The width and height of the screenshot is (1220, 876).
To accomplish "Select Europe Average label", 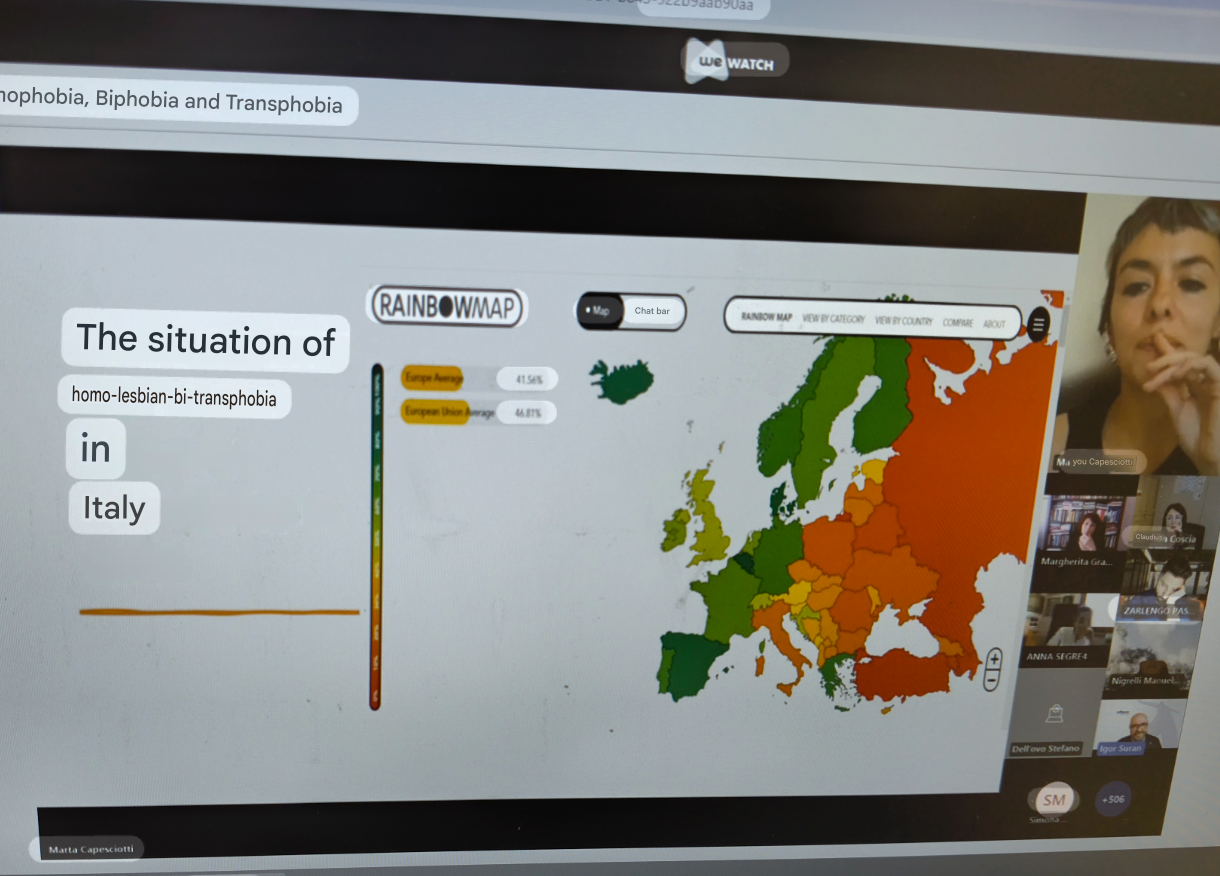I will [433, 378].
